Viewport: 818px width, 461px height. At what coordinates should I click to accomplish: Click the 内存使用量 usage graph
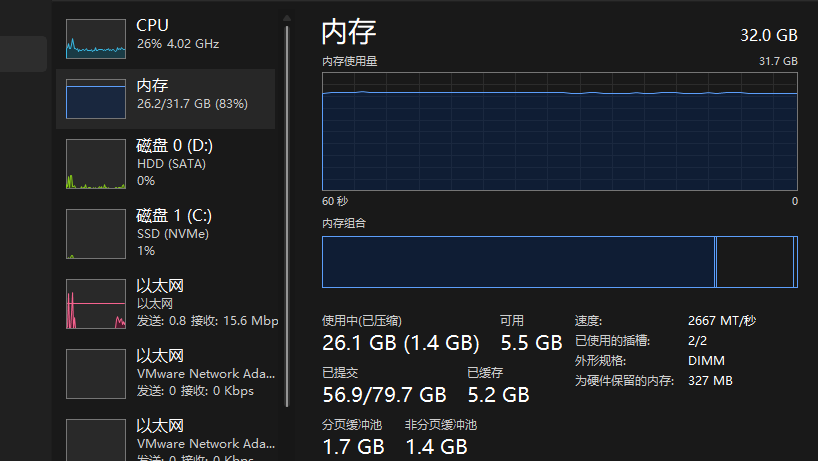pos(560,131)
